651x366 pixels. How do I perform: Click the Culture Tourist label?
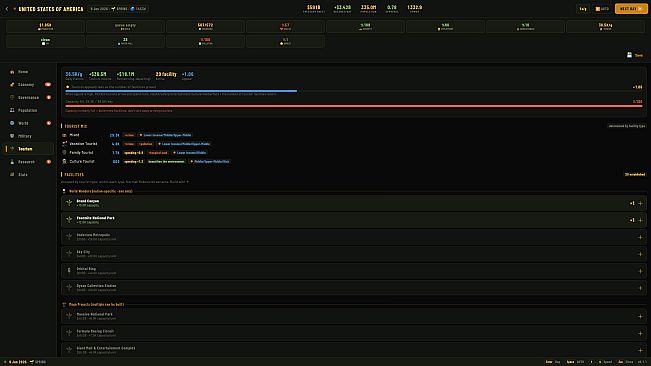[82, 161]
